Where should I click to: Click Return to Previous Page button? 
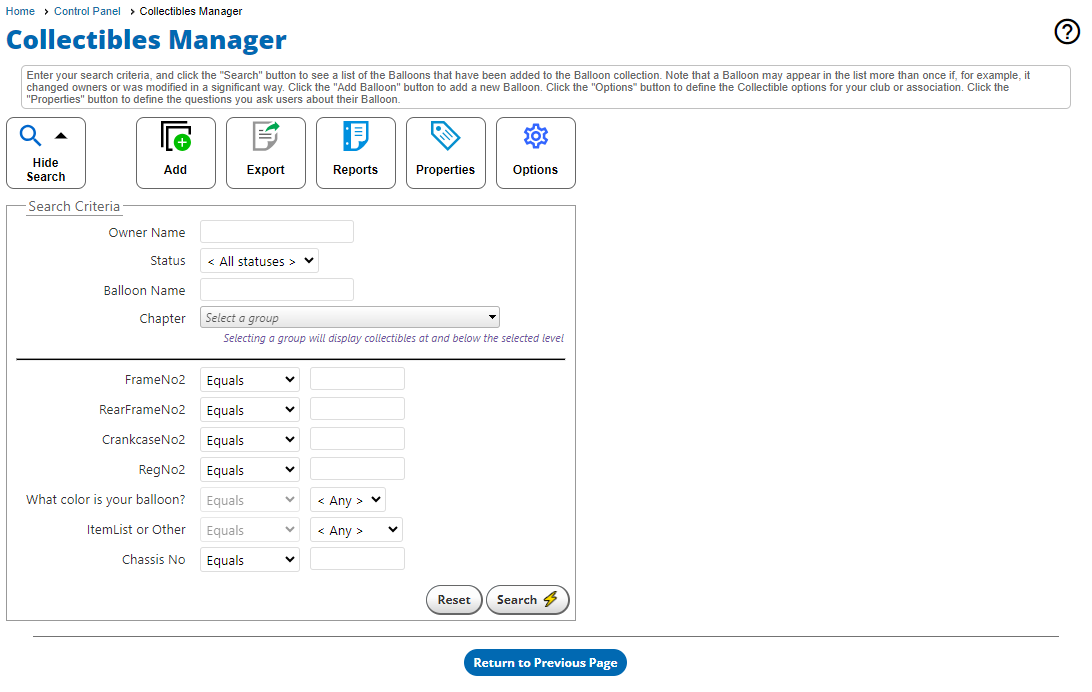[545, 663]
